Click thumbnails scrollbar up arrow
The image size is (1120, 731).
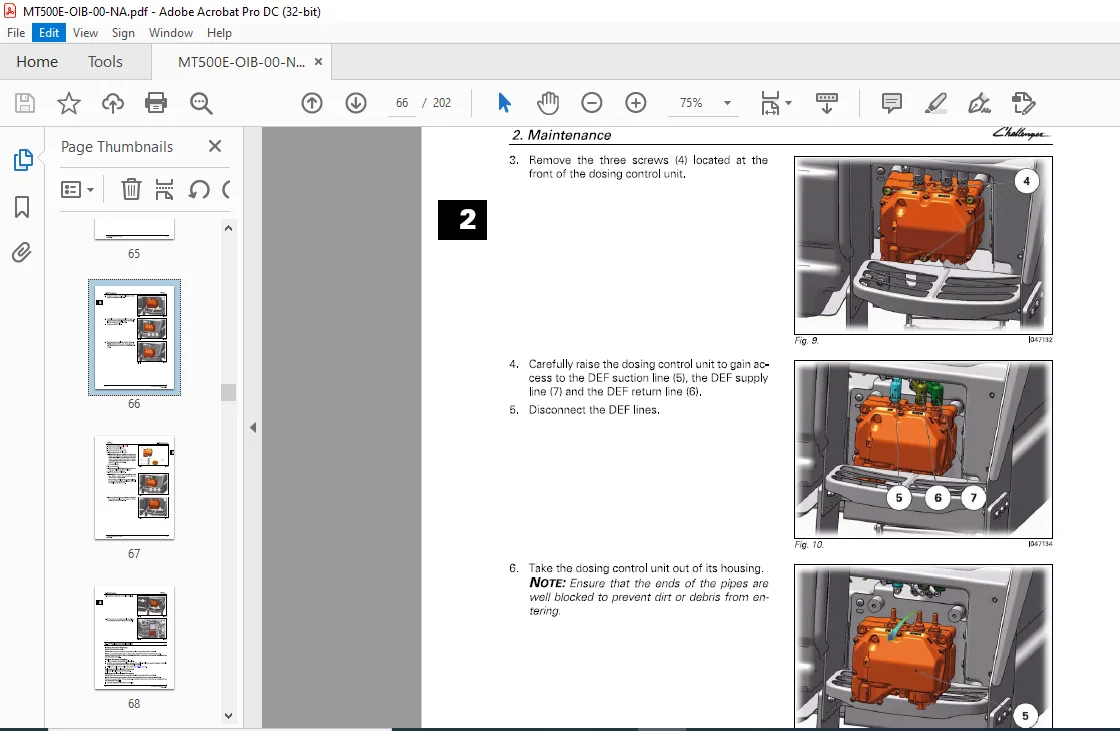229,228
